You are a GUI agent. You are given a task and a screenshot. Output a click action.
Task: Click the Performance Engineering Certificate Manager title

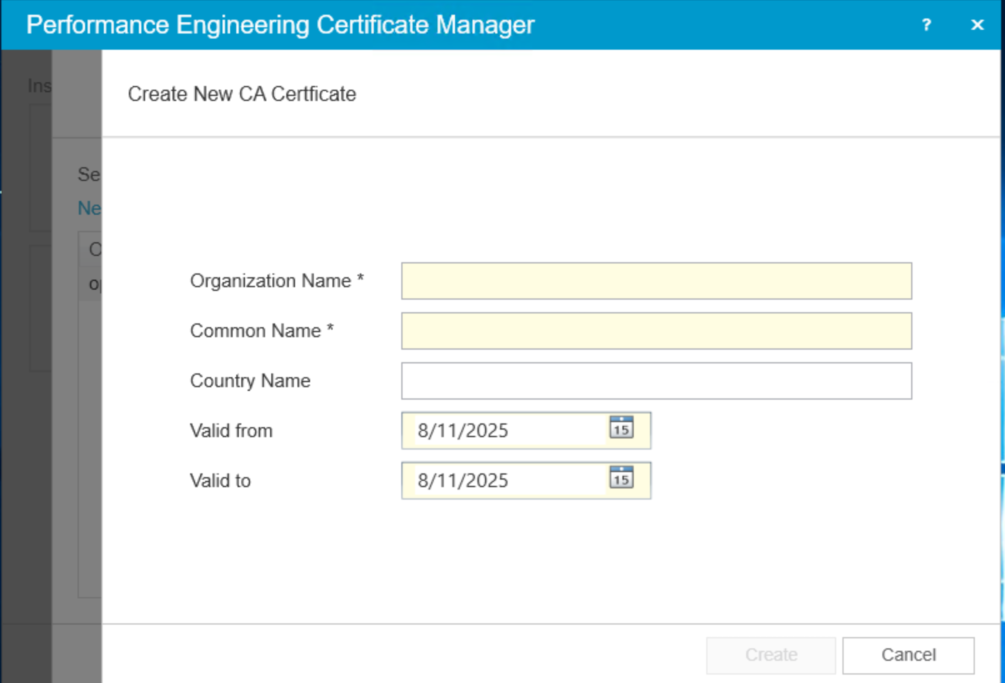point(280,25)
